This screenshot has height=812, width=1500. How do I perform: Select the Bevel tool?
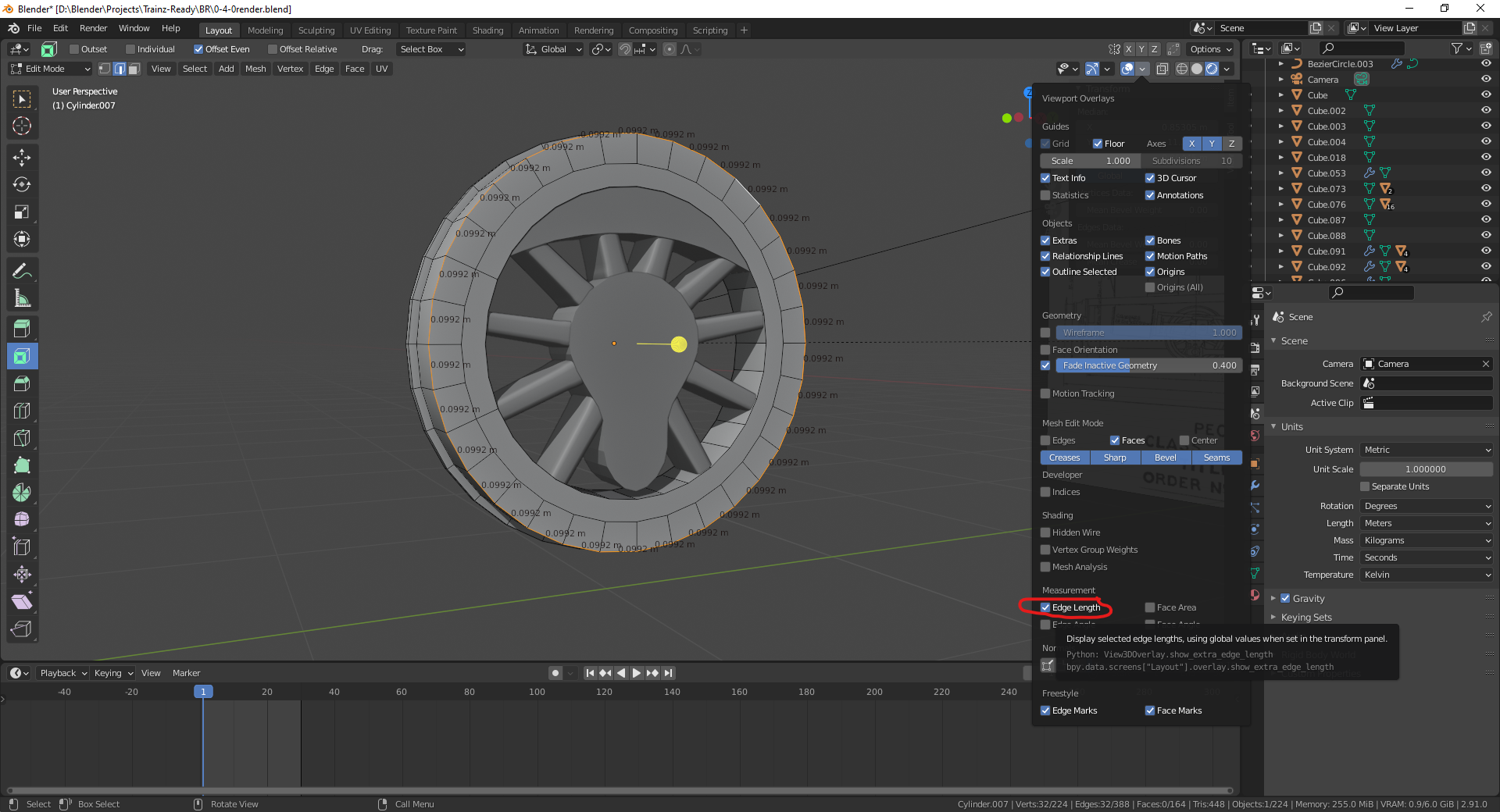tap(22, 383)
